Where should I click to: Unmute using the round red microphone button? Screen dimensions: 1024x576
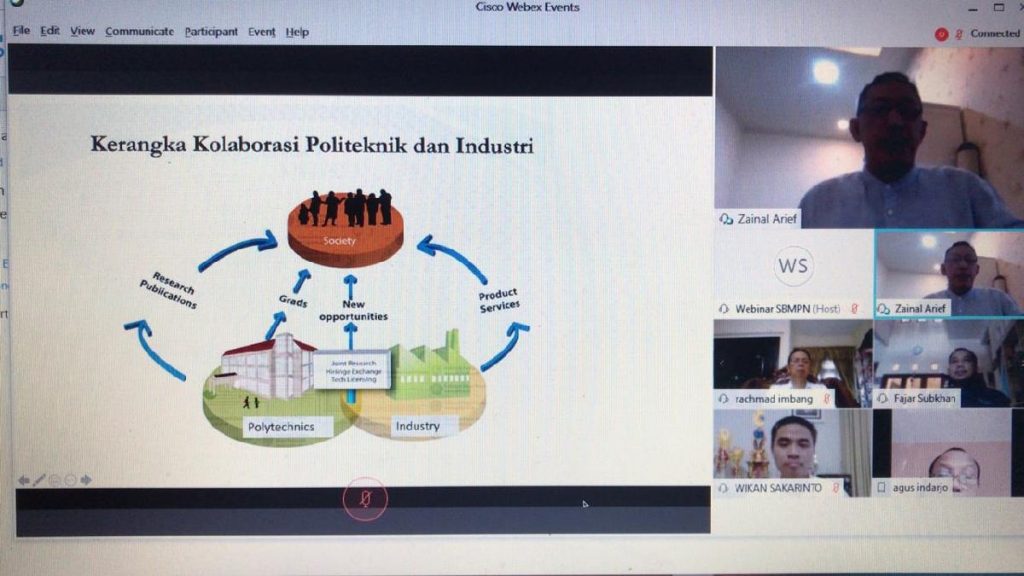365,500
